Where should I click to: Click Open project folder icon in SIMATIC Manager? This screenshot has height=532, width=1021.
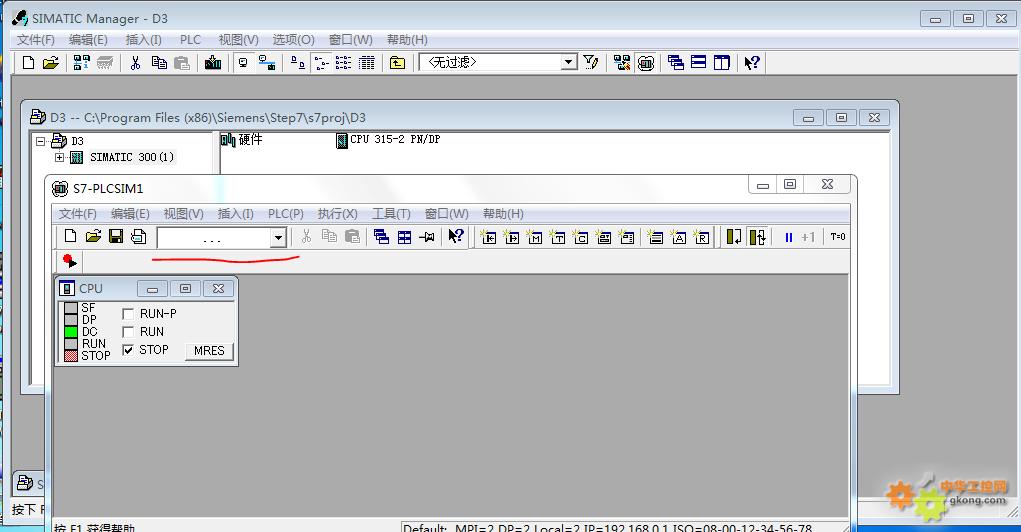click(51, 63)
